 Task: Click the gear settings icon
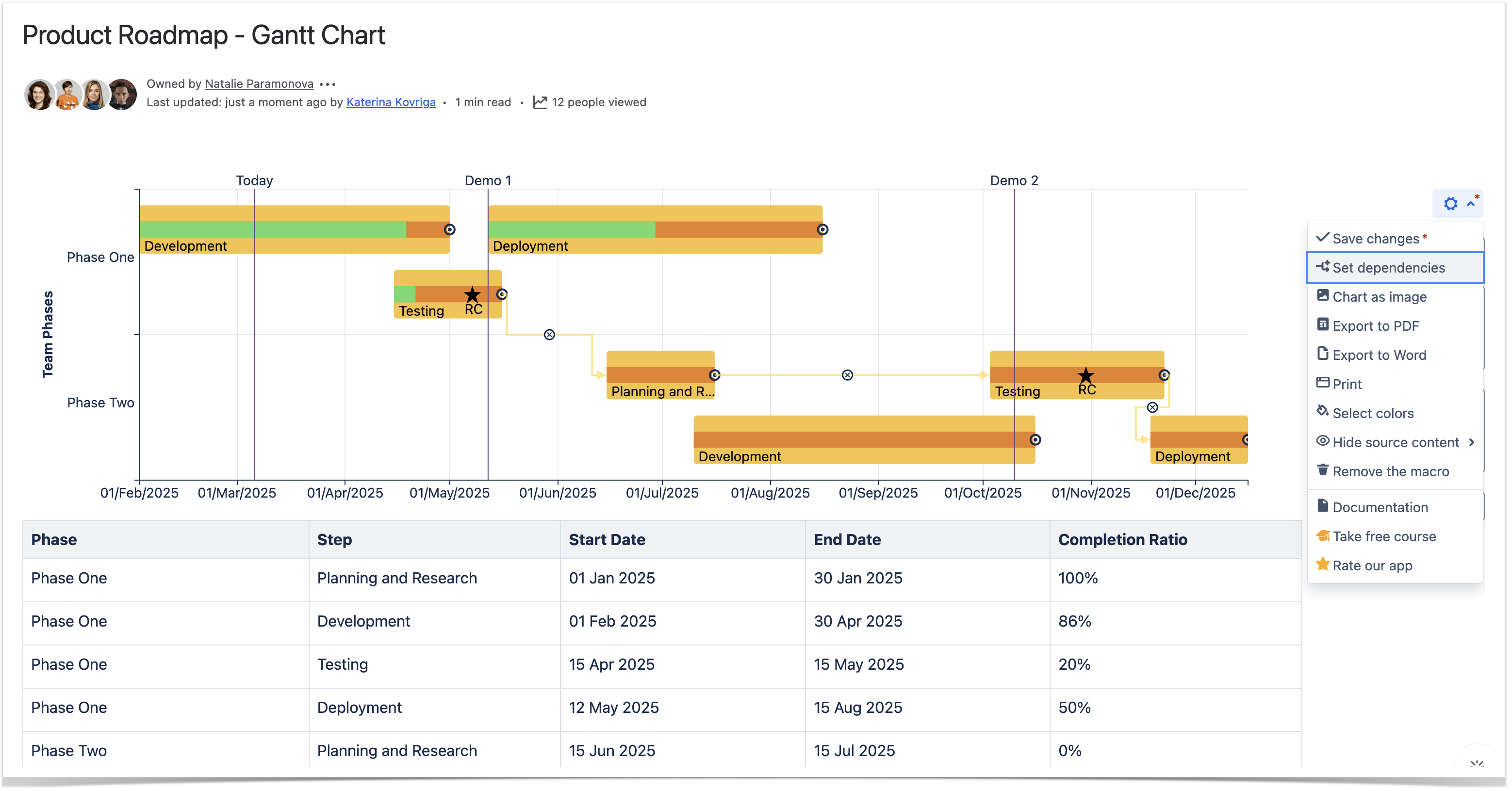pyautogui.click(x=1450, y=204)
